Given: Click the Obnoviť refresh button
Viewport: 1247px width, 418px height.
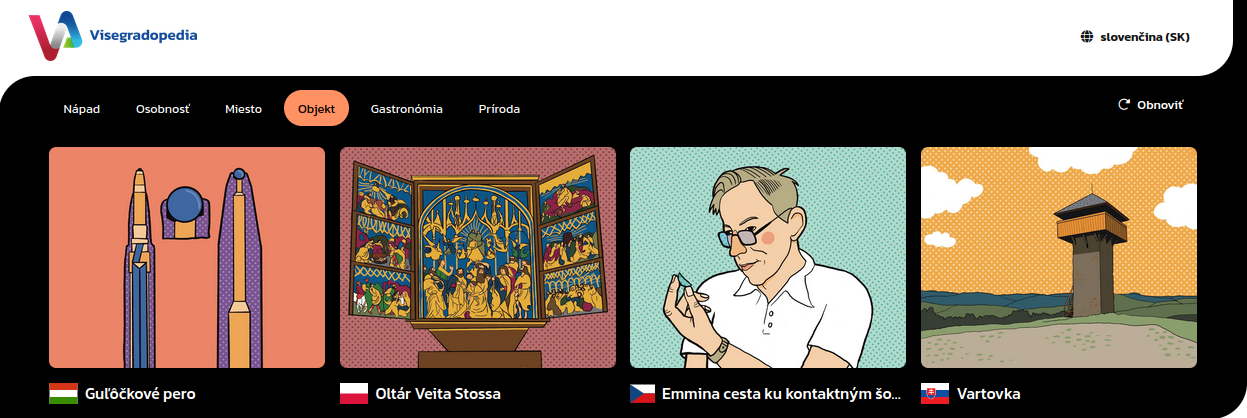Looking at the screenshot, I should point(1150,104).
